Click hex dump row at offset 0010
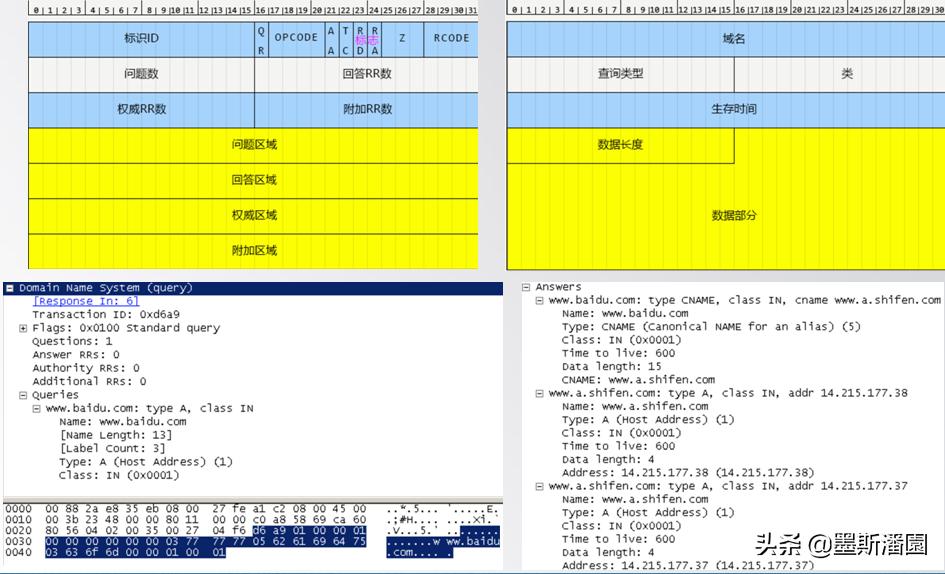The width and height of the screenshot is (945, 574). [253, 520]
